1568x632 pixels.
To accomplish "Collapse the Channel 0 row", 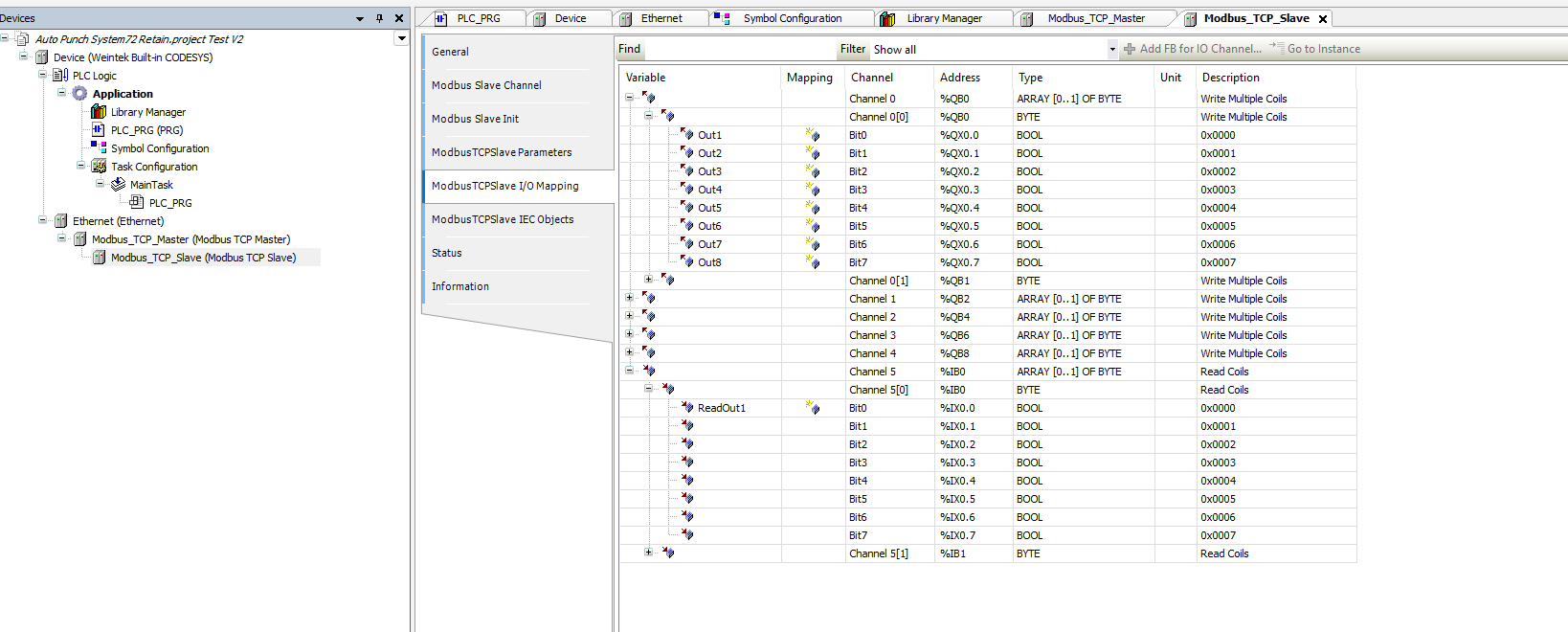I will tap(629, 98).
